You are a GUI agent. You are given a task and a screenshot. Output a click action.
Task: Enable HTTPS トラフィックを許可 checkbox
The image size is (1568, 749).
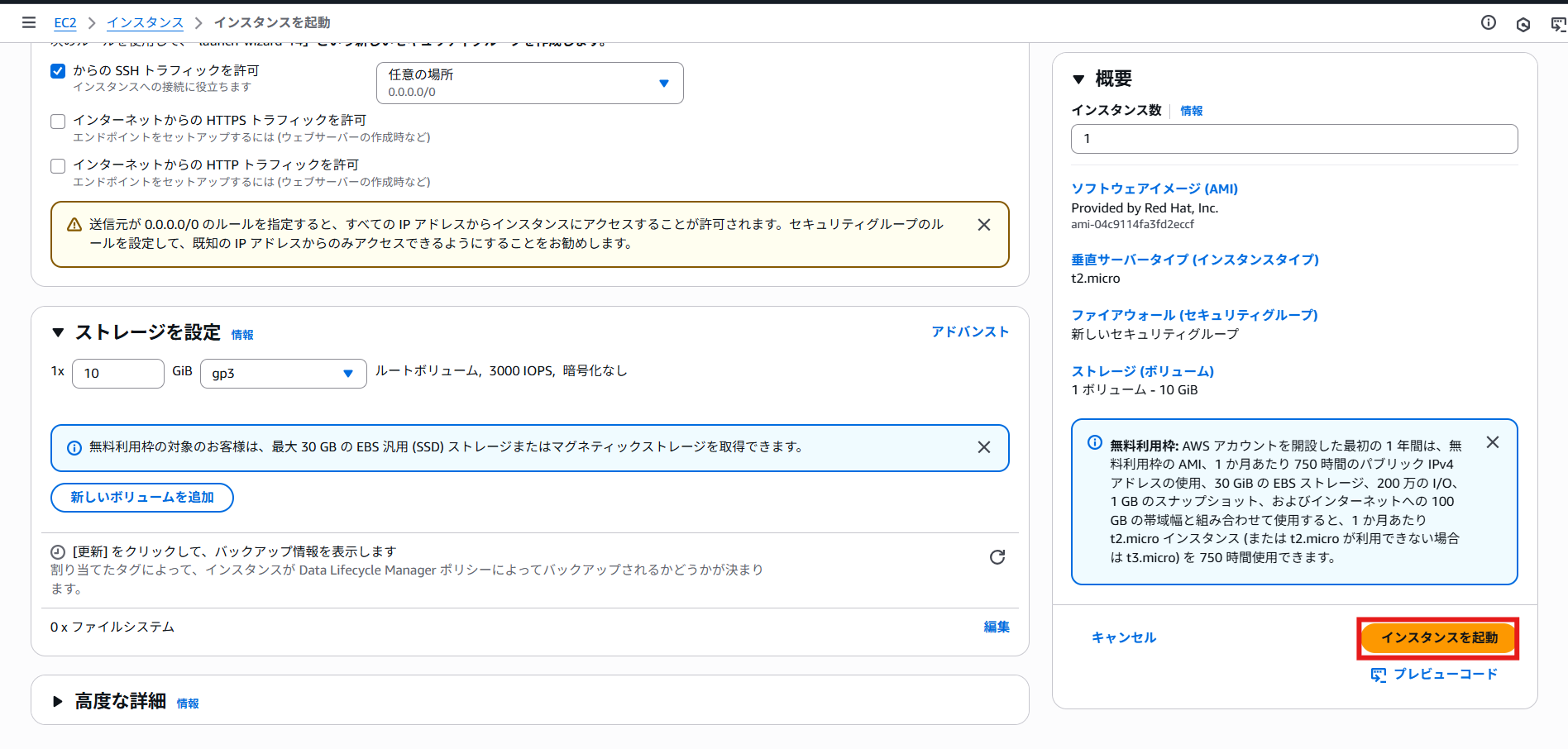(x=58, y=122)
